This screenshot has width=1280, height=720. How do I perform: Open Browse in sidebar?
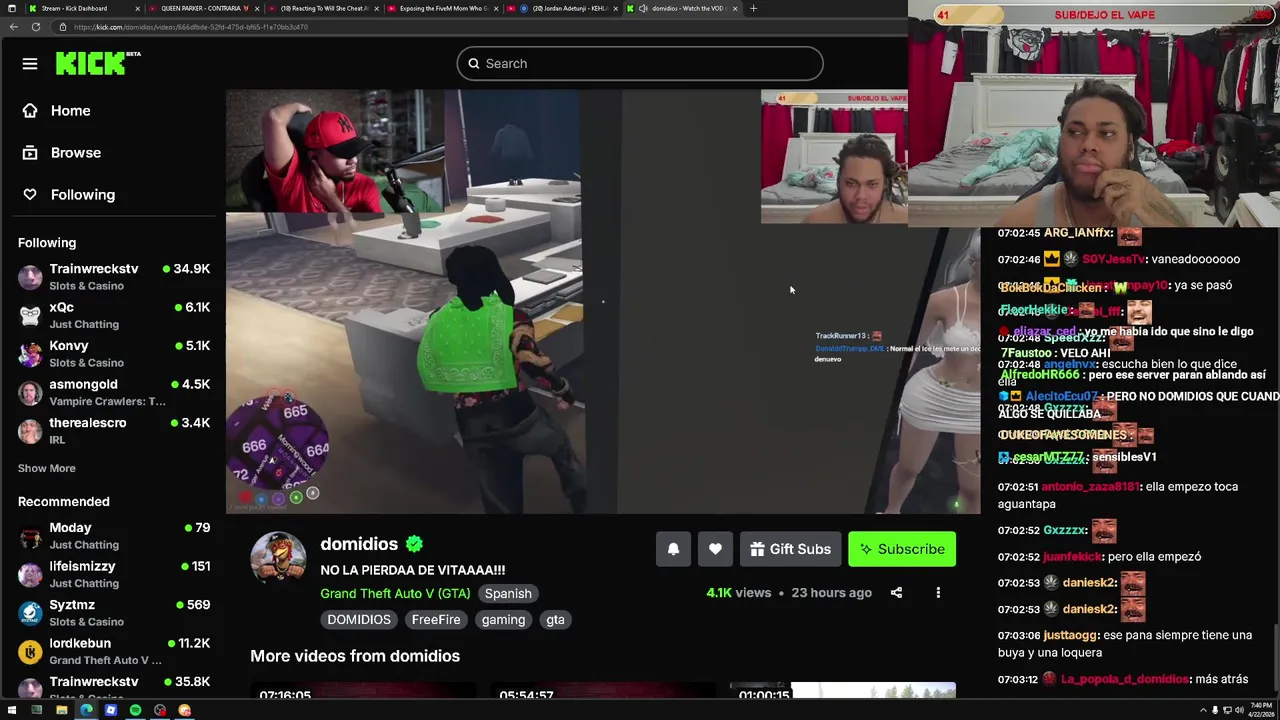tap(62, 153)
